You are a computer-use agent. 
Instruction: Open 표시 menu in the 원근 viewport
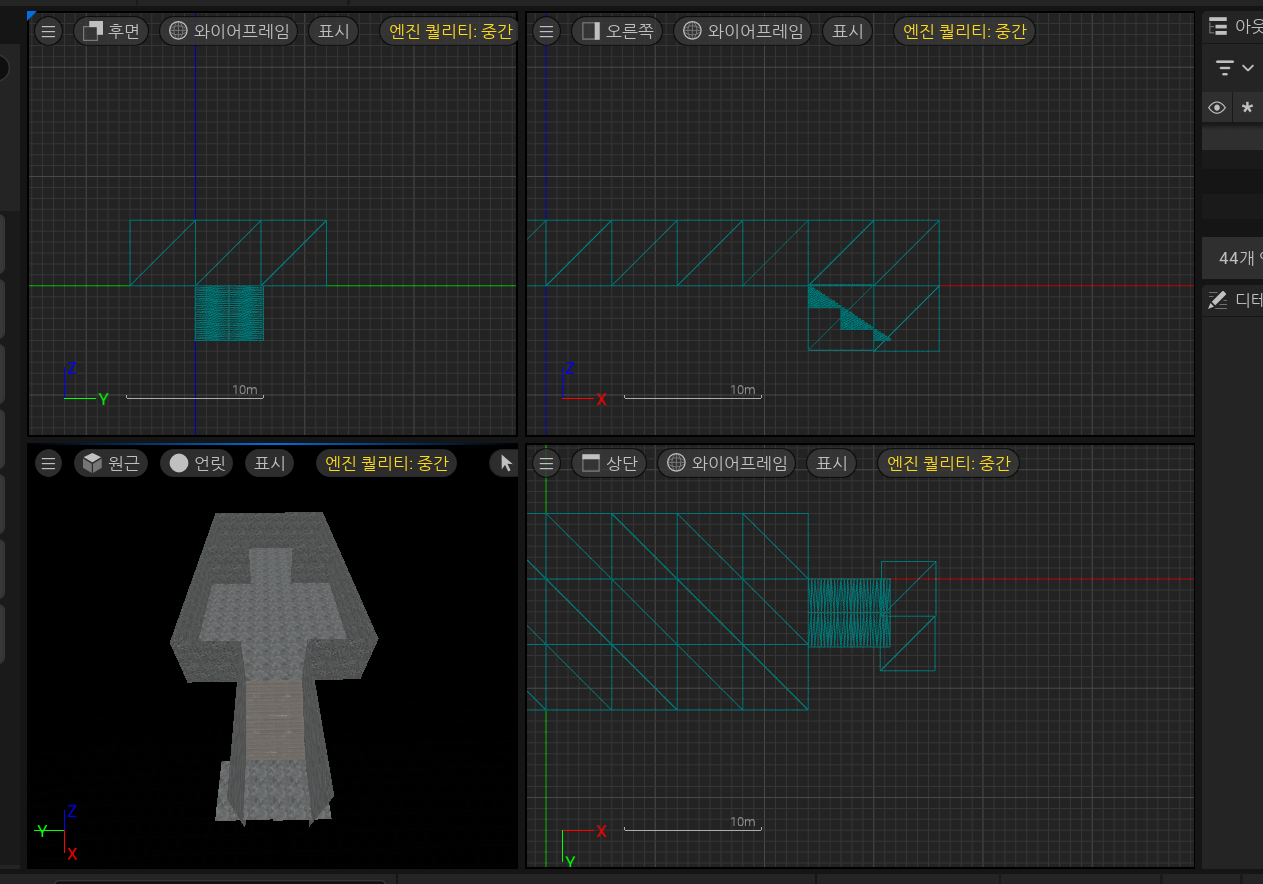[270, 463]
